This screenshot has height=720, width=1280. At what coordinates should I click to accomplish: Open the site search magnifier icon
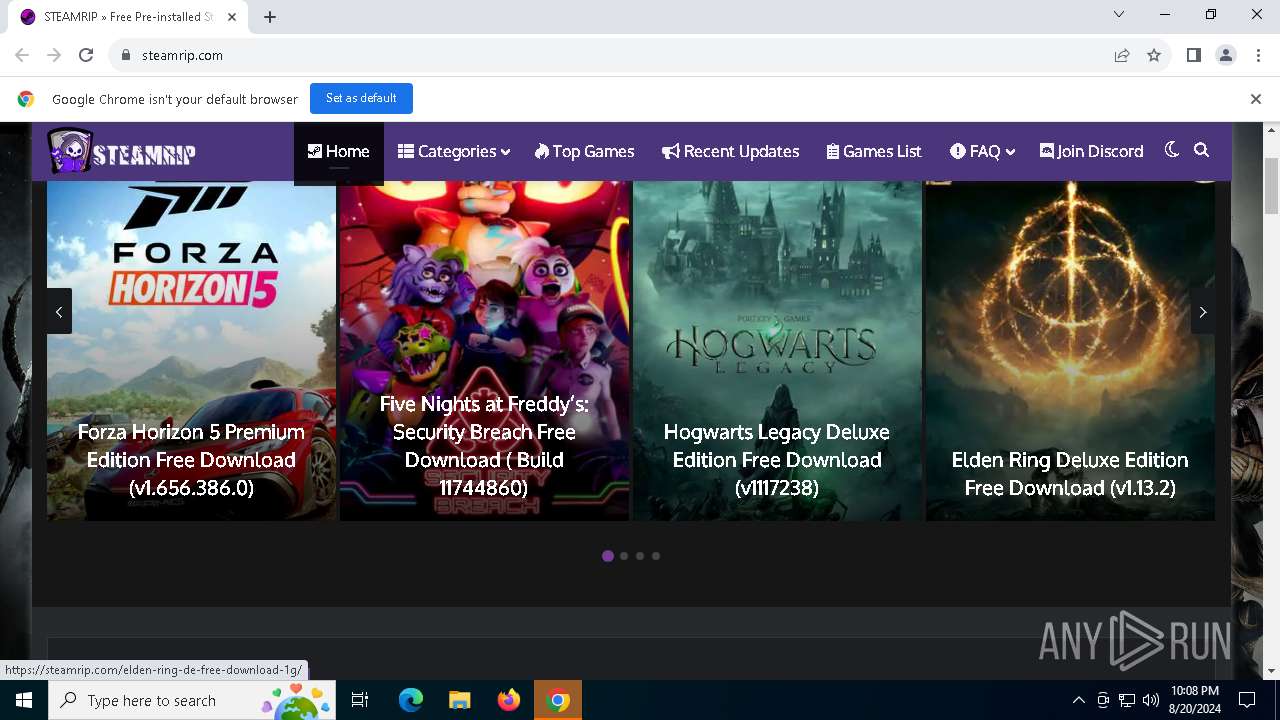1202,150
